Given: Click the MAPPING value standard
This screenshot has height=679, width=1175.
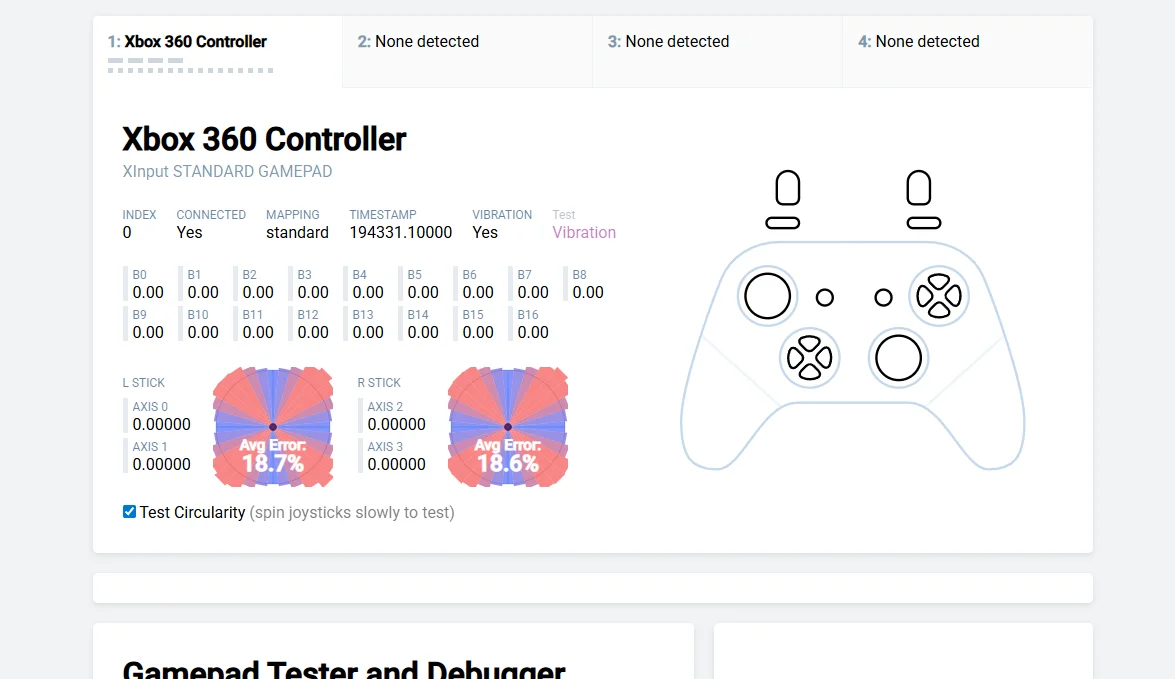Looking at the screenshot, I should [297, 232].
